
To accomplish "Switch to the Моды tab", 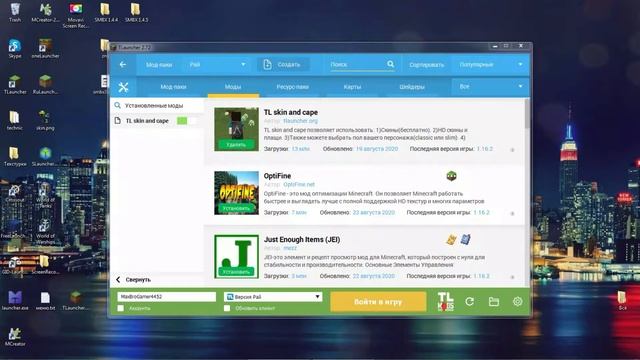I will [233, 87].
